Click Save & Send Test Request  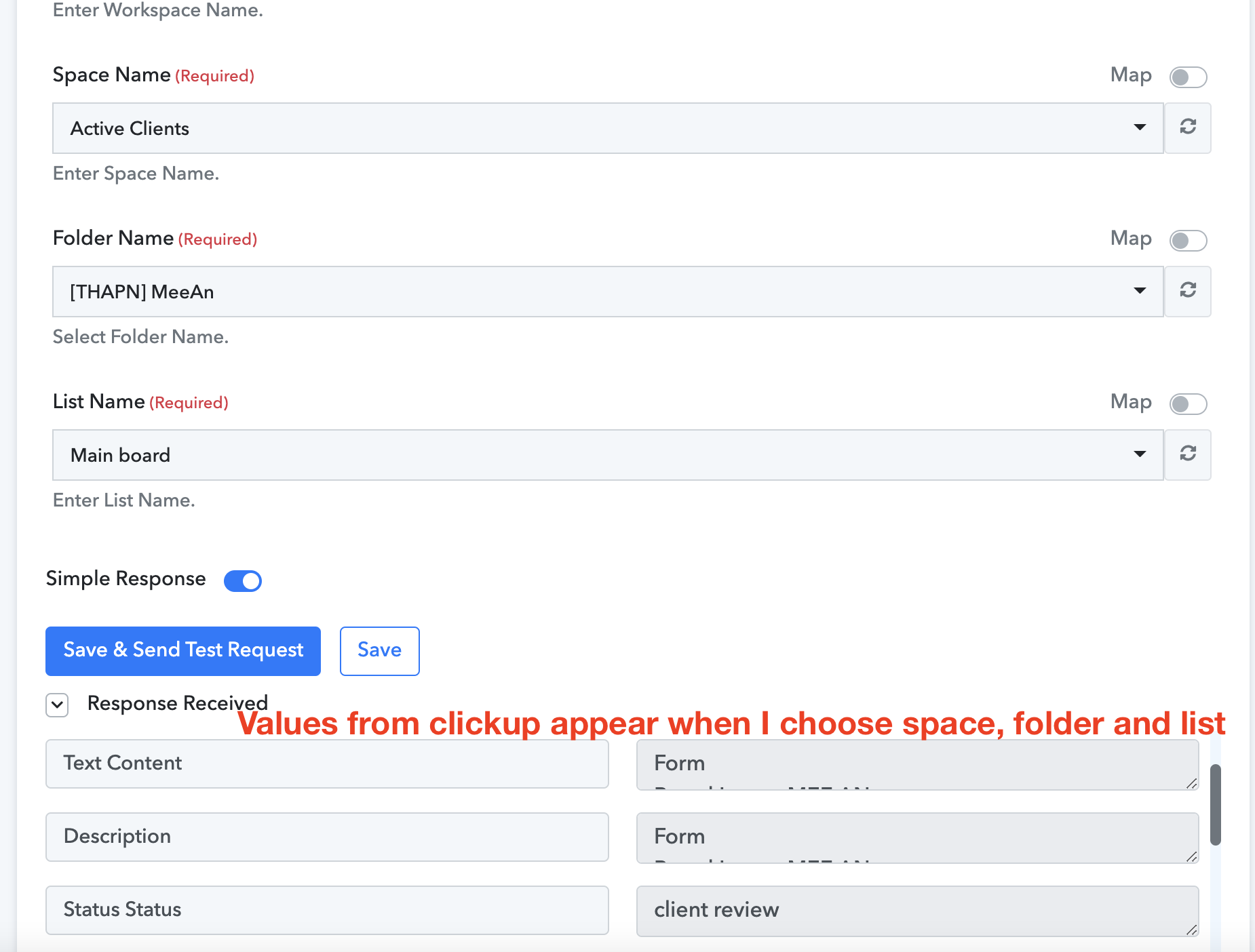[x=183, y=651]
